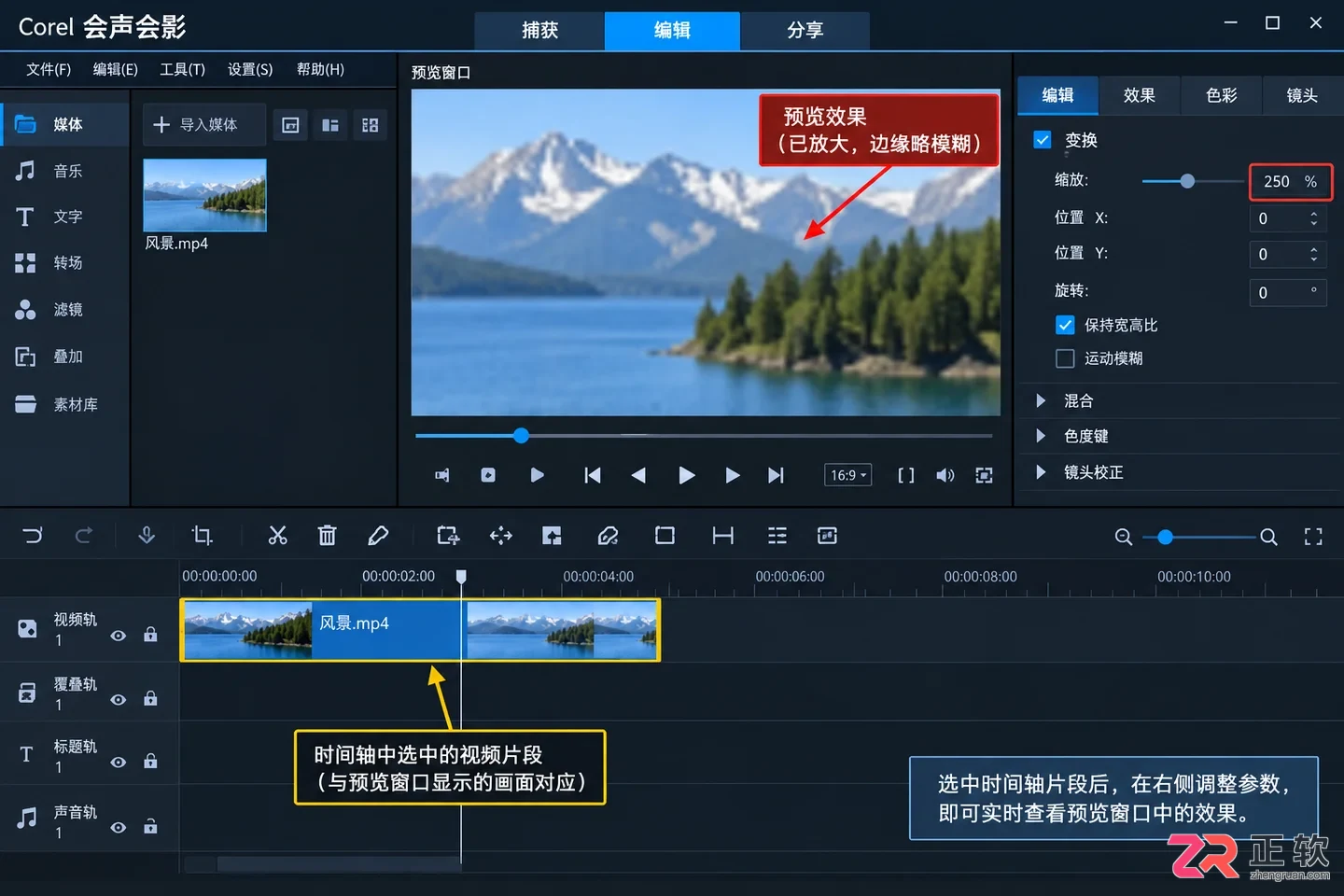
Task: Click the large center play button
Action: pos(687,475)
